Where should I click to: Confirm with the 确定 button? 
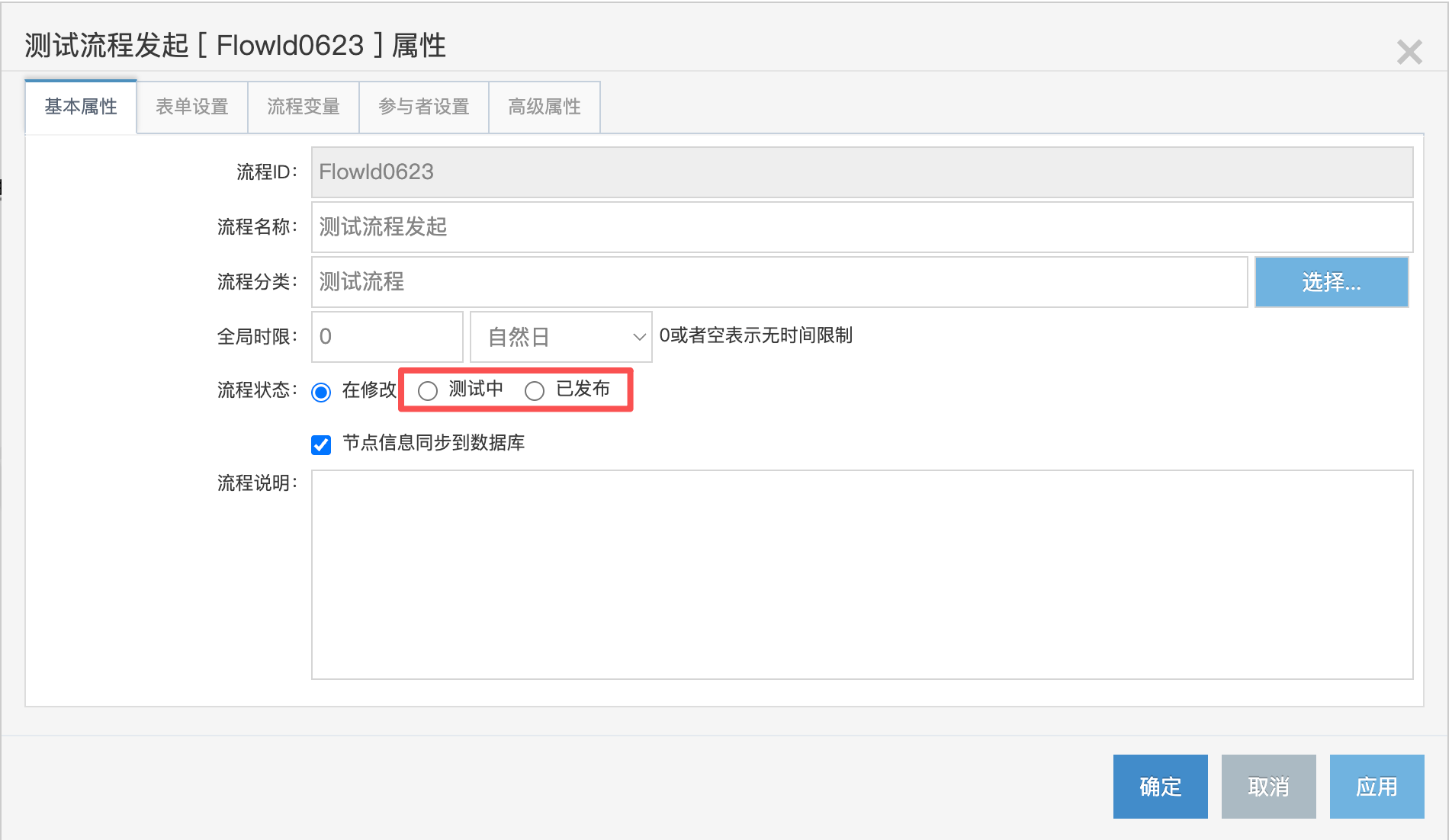coord(1161,787)
